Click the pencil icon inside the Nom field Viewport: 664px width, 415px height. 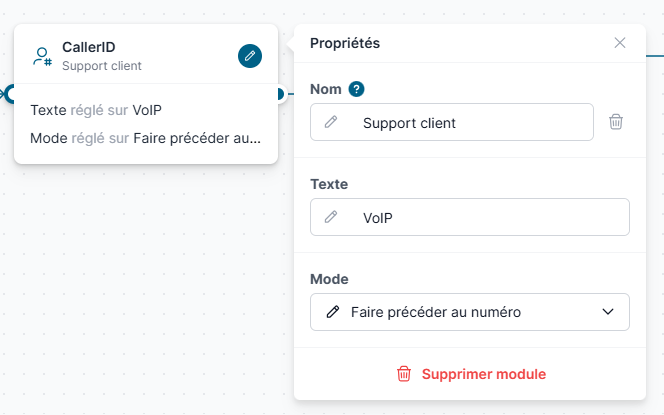click(x=331, y=122)
